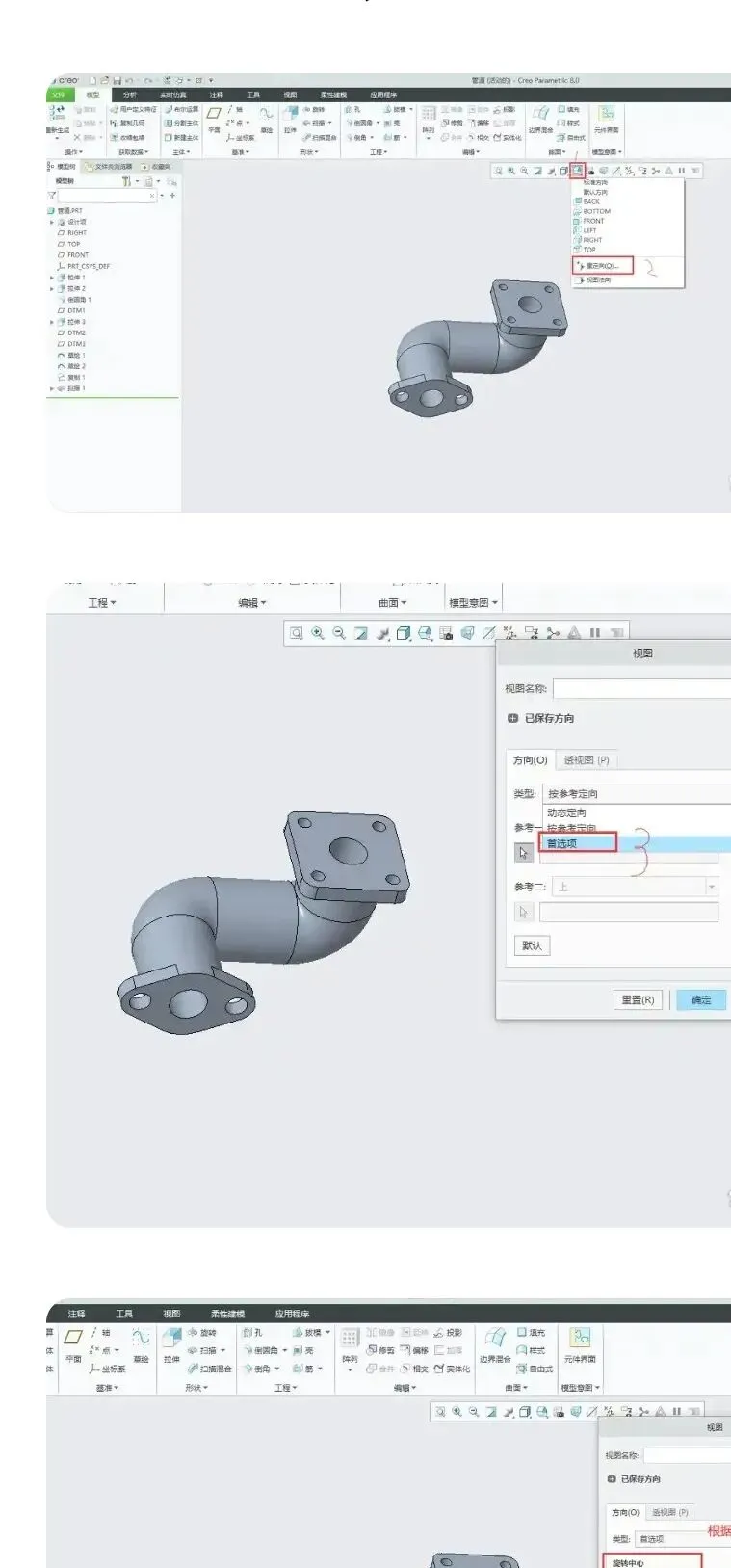Select 首选项 option in middle dialog list

point(578,843)
